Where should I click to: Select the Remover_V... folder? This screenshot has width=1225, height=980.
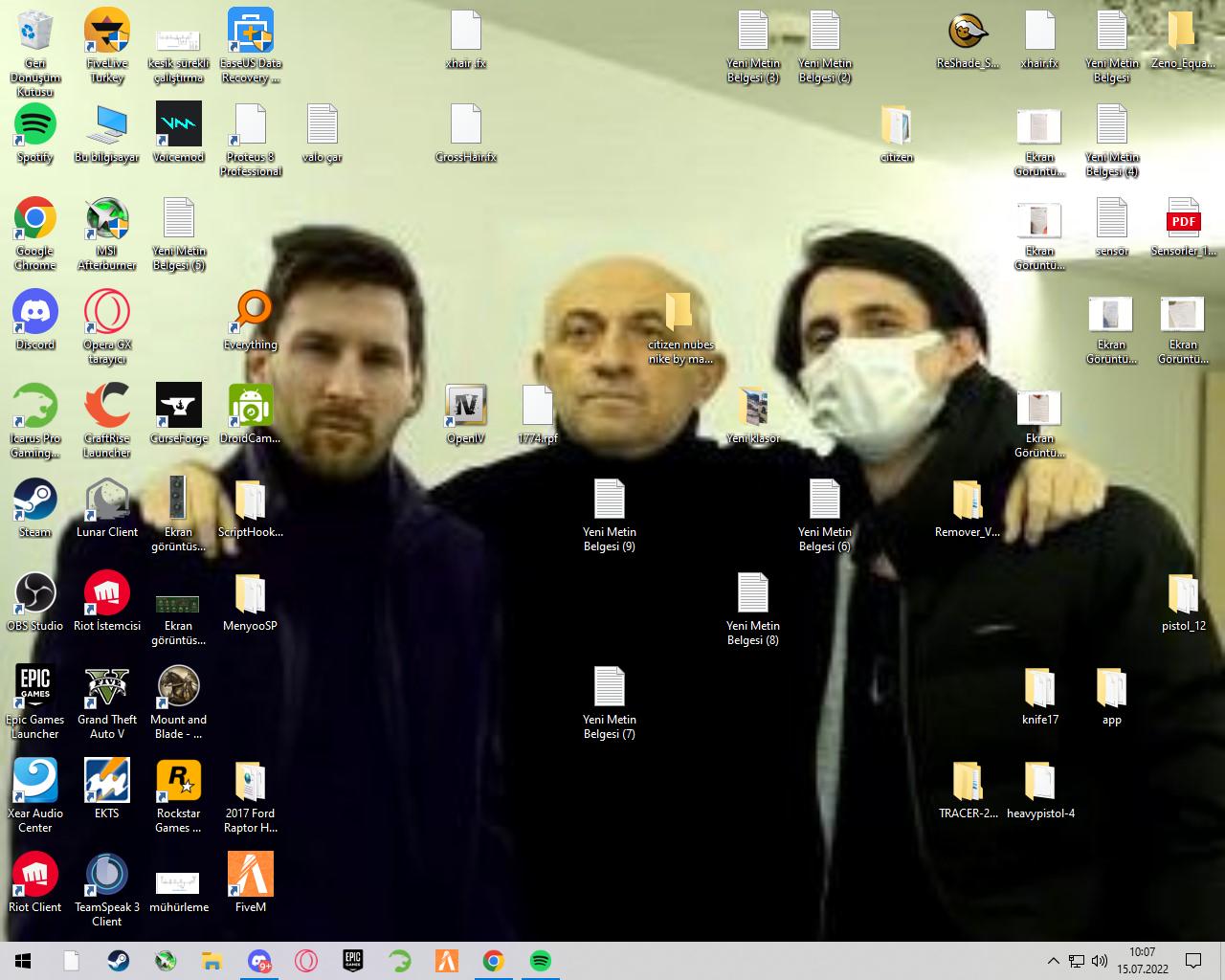969,507
